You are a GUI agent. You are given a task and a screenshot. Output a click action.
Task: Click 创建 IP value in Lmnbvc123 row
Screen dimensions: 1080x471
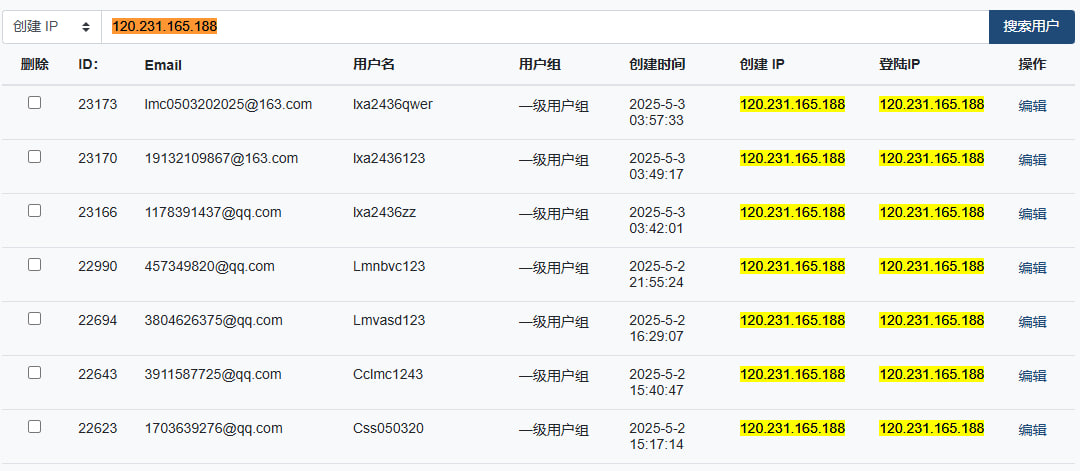793,266
